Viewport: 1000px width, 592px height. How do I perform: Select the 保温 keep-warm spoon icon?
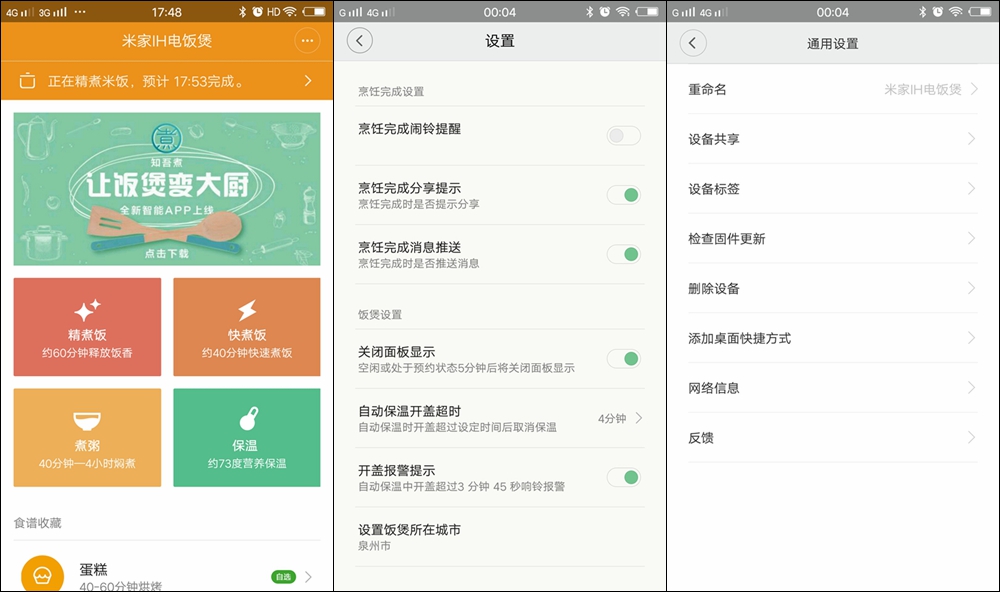[247, 417]
